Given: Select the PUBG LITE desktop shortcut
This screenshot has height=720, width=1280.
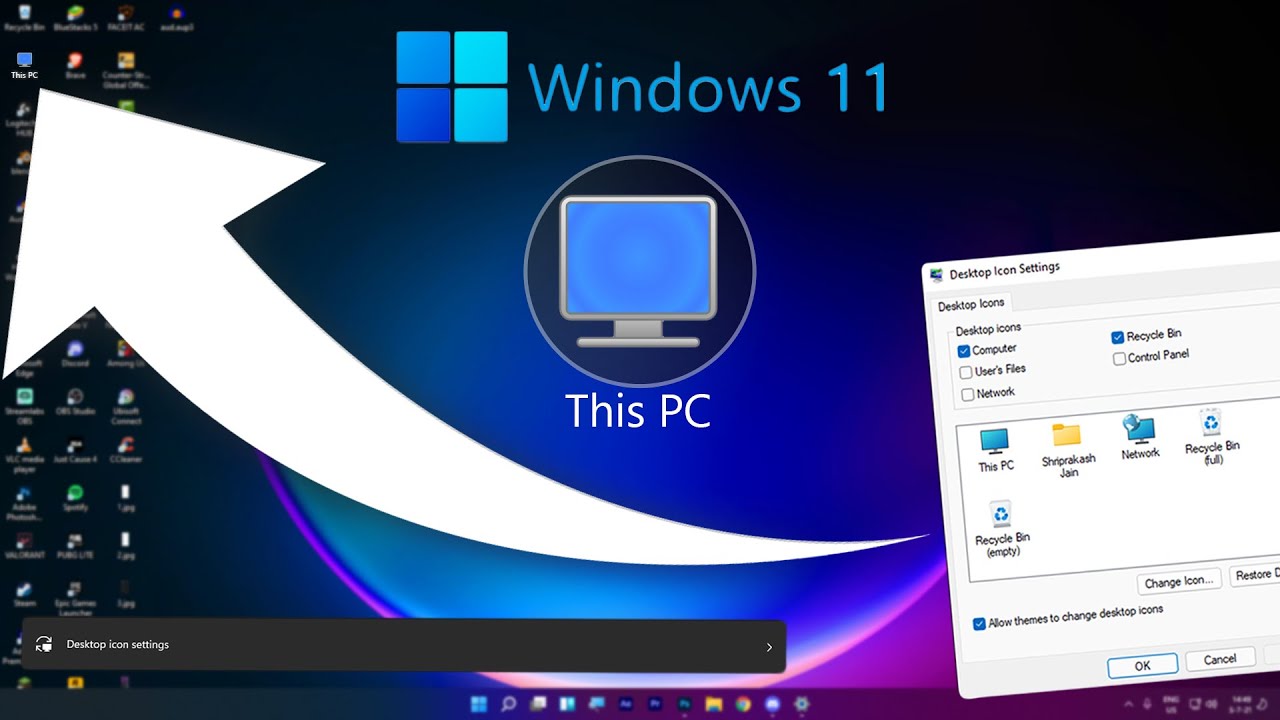Looking at the screenshot, I should coord(75,546).
